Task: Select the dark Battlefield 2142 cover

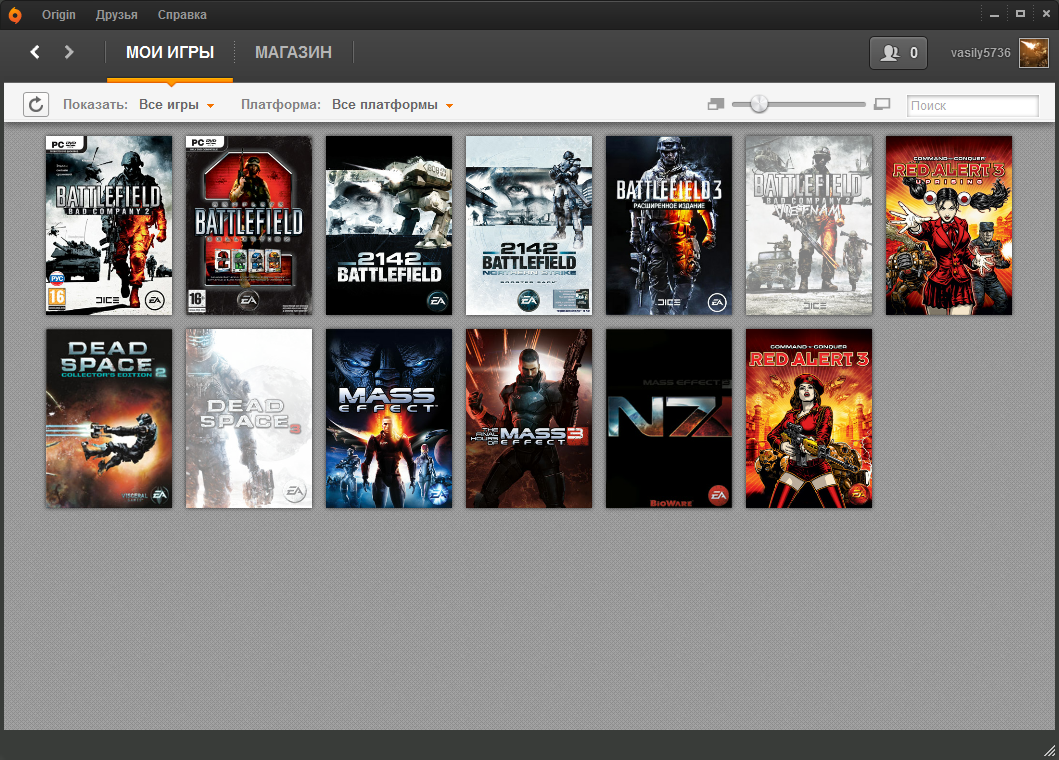Action: click(389, 226)
